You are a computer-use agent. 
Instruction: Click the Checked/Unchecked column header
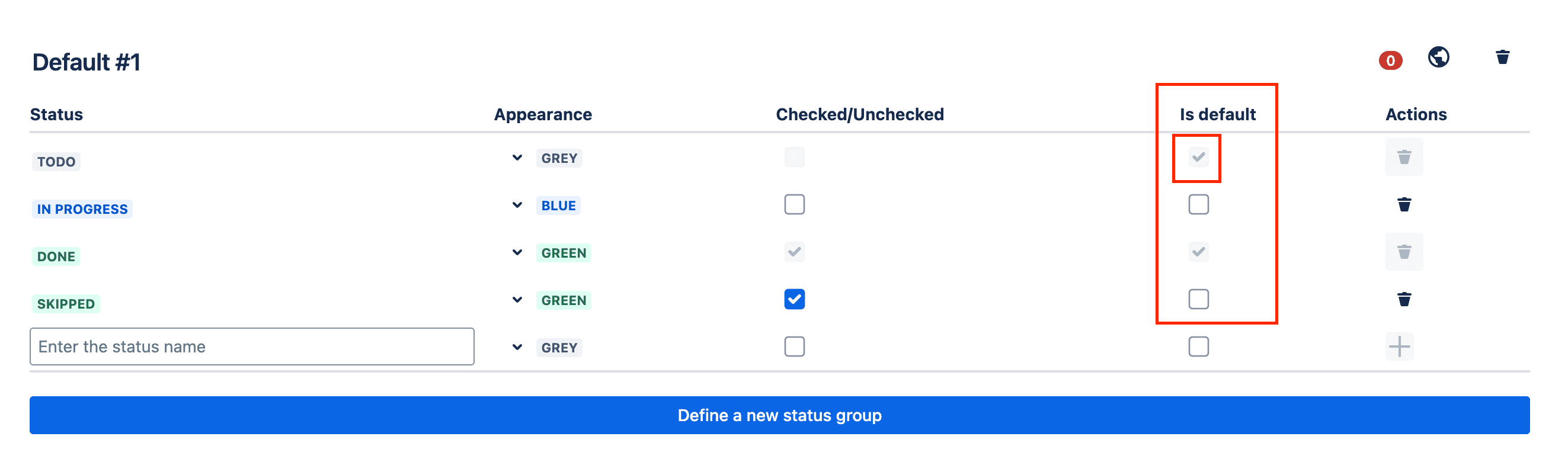pyautogui.click(x=859, y=114)
